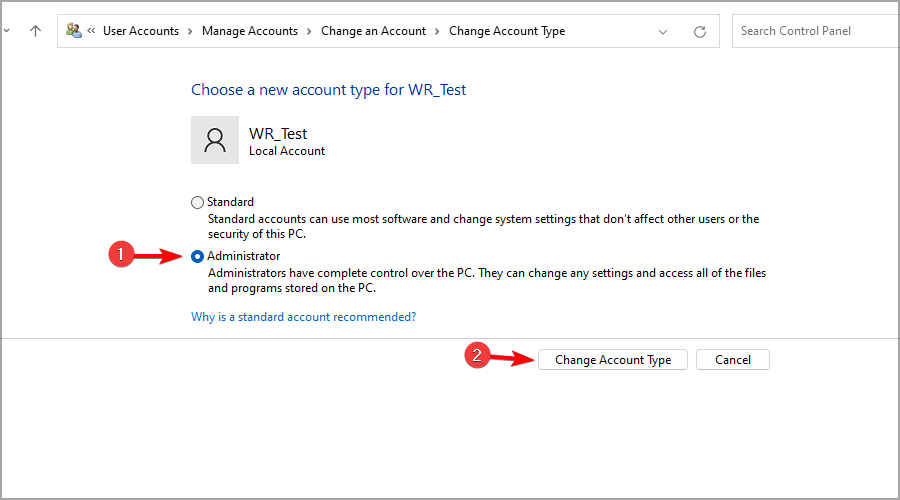Expand the arrow after User Accounts breadcrumb
This screenshot has width=900, height=500.
click(x=190, y=31)
